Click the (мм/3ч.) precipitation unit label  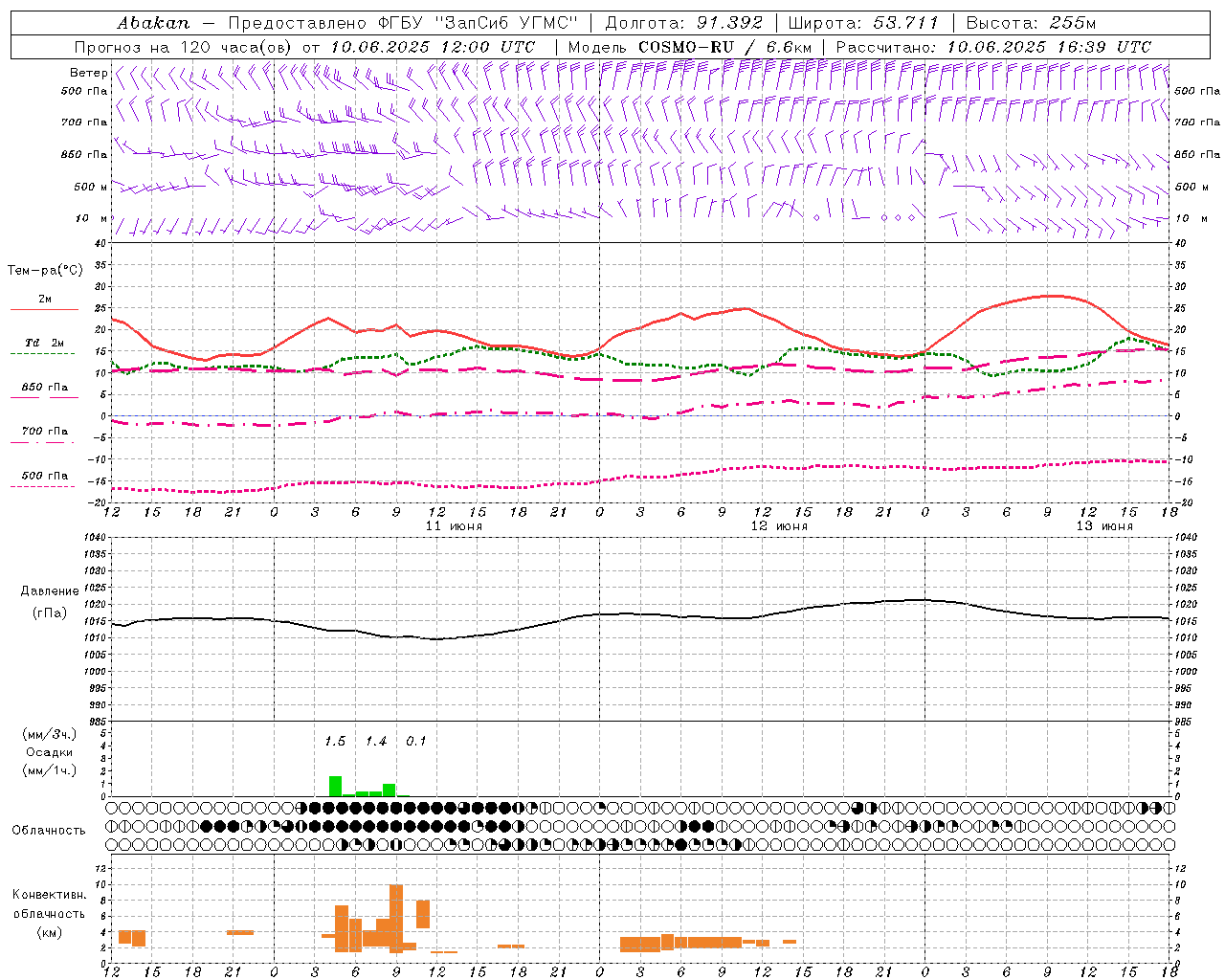pyautogui.click(x=50, y=735)
